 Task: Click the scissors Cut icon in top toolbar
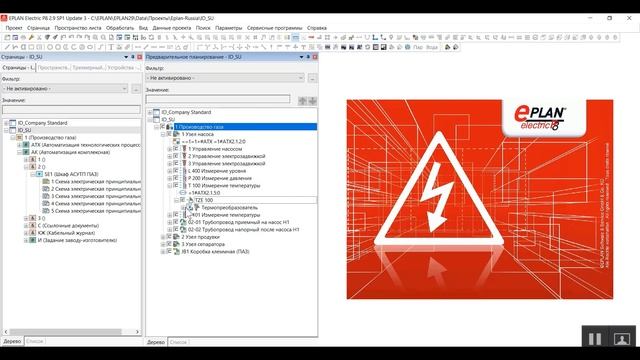click(39, 37)
